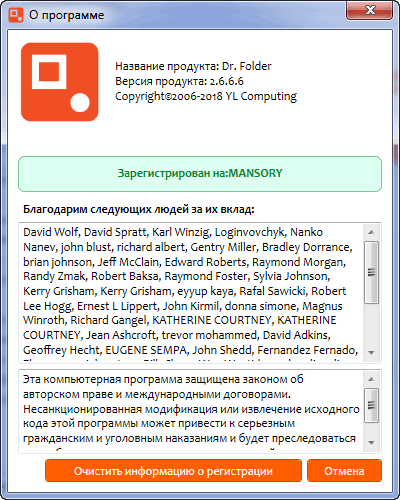Click the contributors list scroll down arrow

point(371,352)
